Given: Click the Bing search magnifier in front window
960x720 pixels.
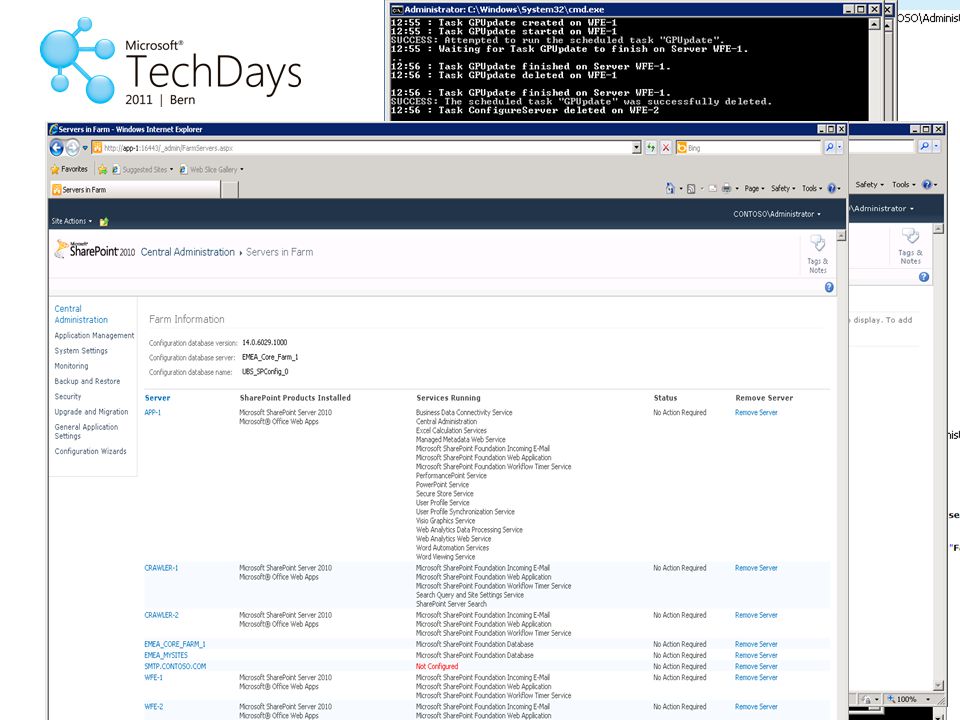Looking at the screenshot, I should 829,148.
